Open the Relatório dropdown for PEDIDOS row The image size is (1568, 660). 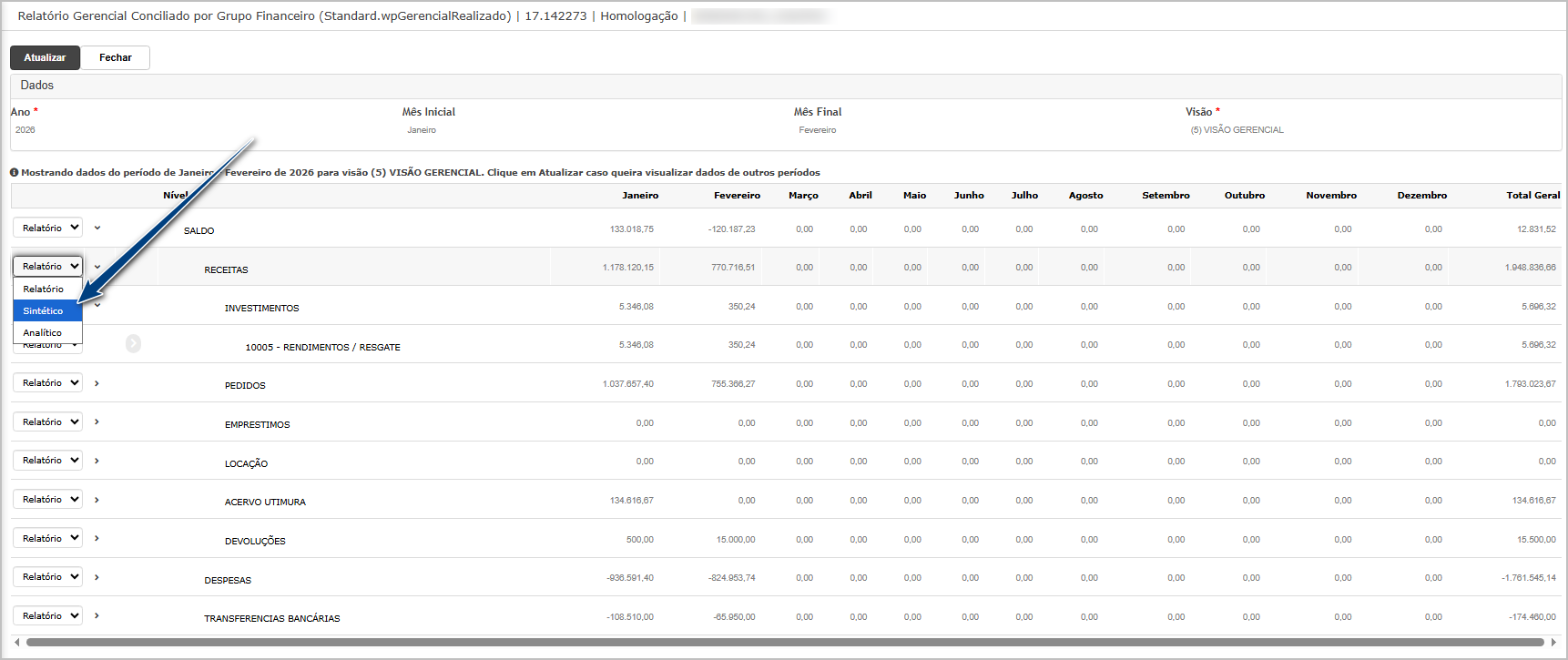pyautogui.click(x=47, y=382)
